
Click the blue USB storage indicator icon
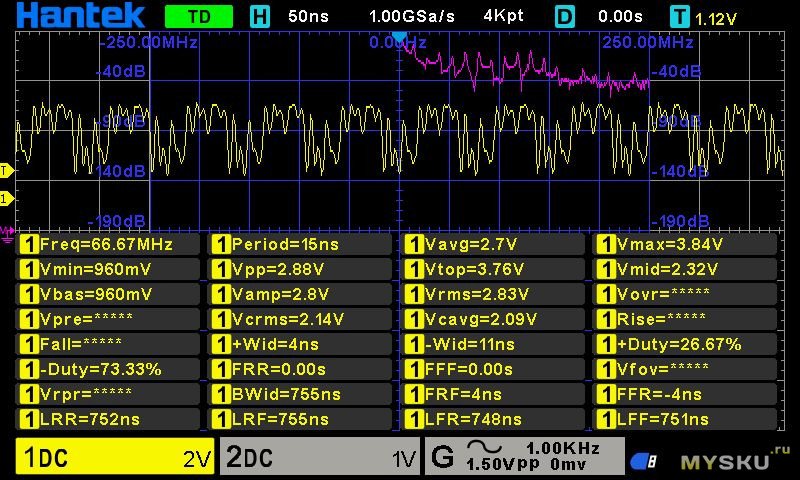point(643,461)
